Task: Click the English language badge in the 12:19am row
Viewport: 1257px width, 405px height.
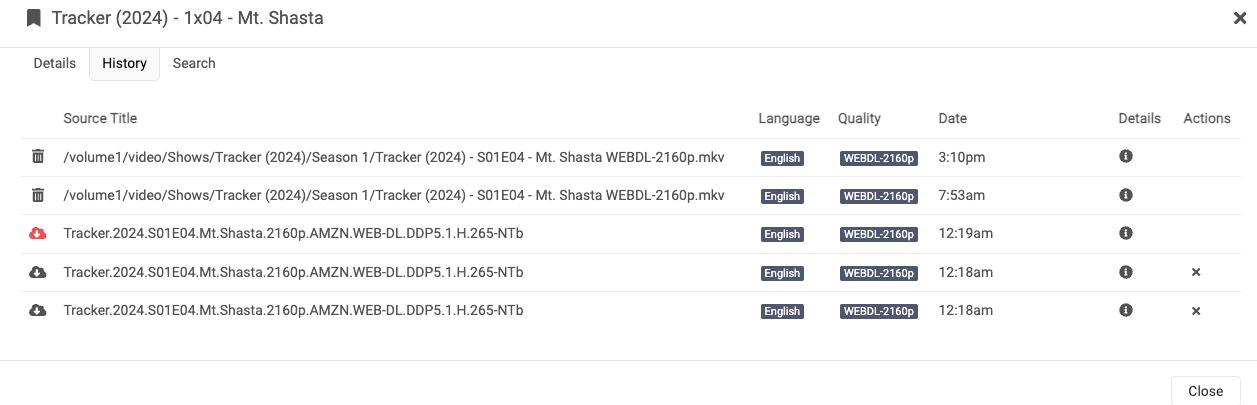Action: 782,235
